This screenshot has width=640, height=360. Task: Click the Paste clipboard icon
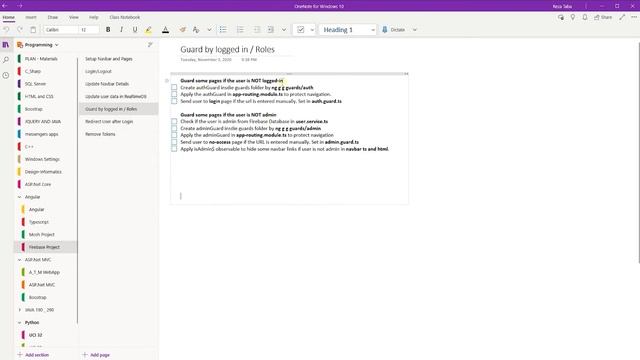(33, 30)
